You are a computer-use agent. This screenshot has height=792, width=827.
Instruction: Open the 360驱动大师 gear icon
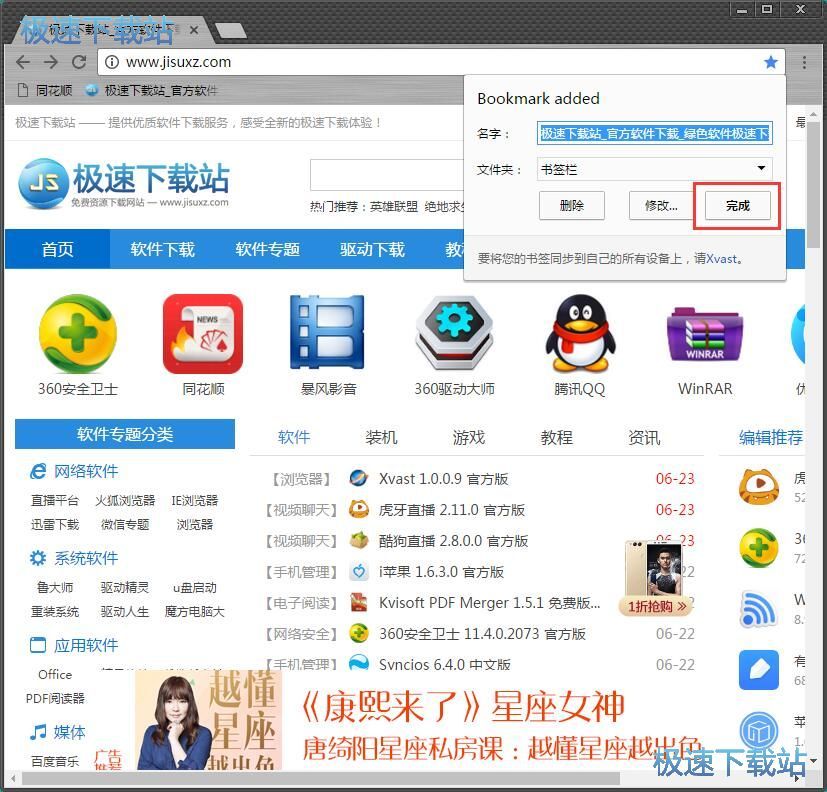tap(454, 332)
